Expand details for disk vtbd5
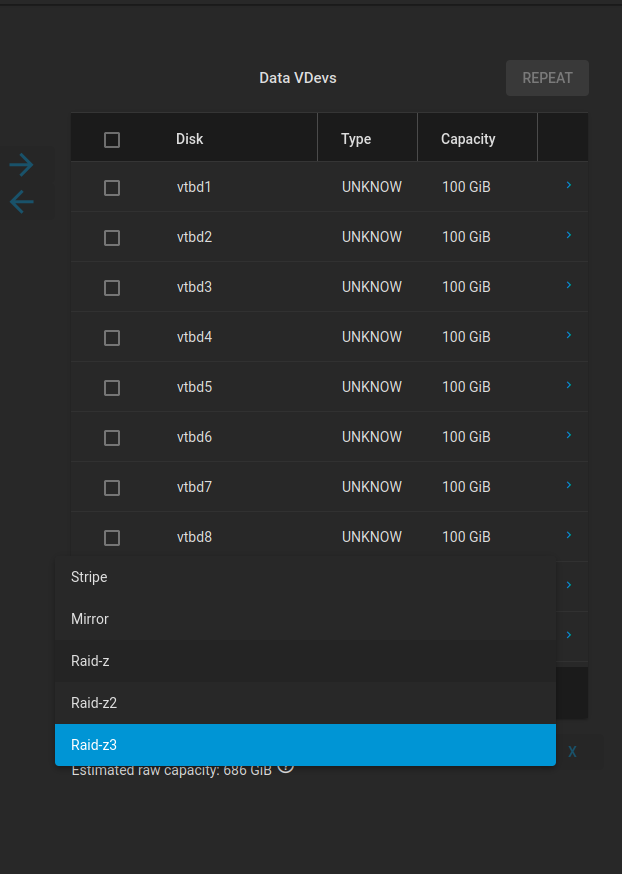 (x=568, y=386)
